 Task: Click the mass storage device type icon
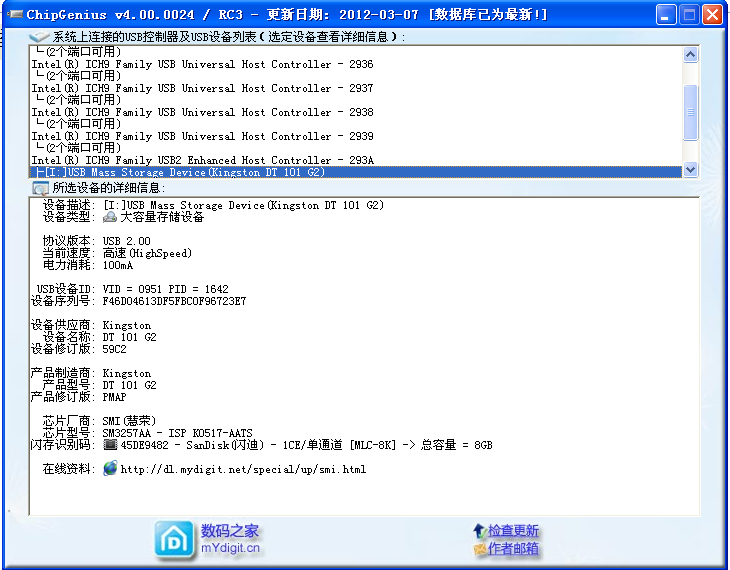(x=111, y=217)
